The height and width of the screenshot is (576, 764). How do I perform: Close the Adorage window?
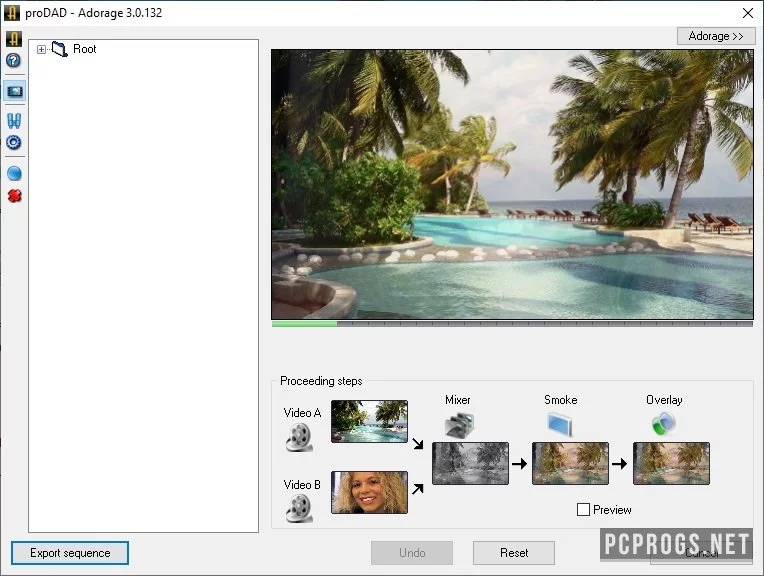(747, 13)
